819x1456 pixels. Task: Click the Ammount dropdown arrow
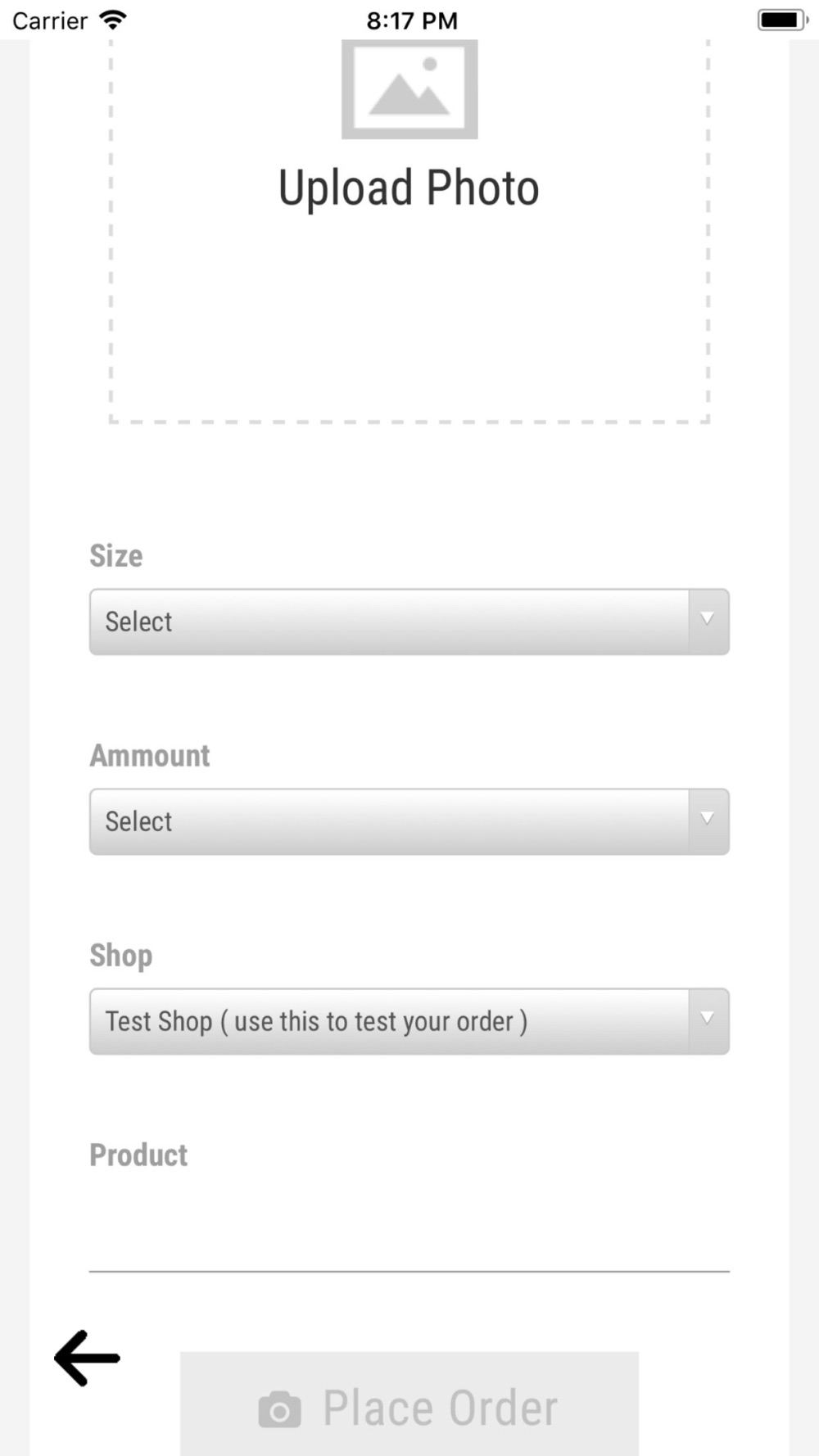coord(708,820)
